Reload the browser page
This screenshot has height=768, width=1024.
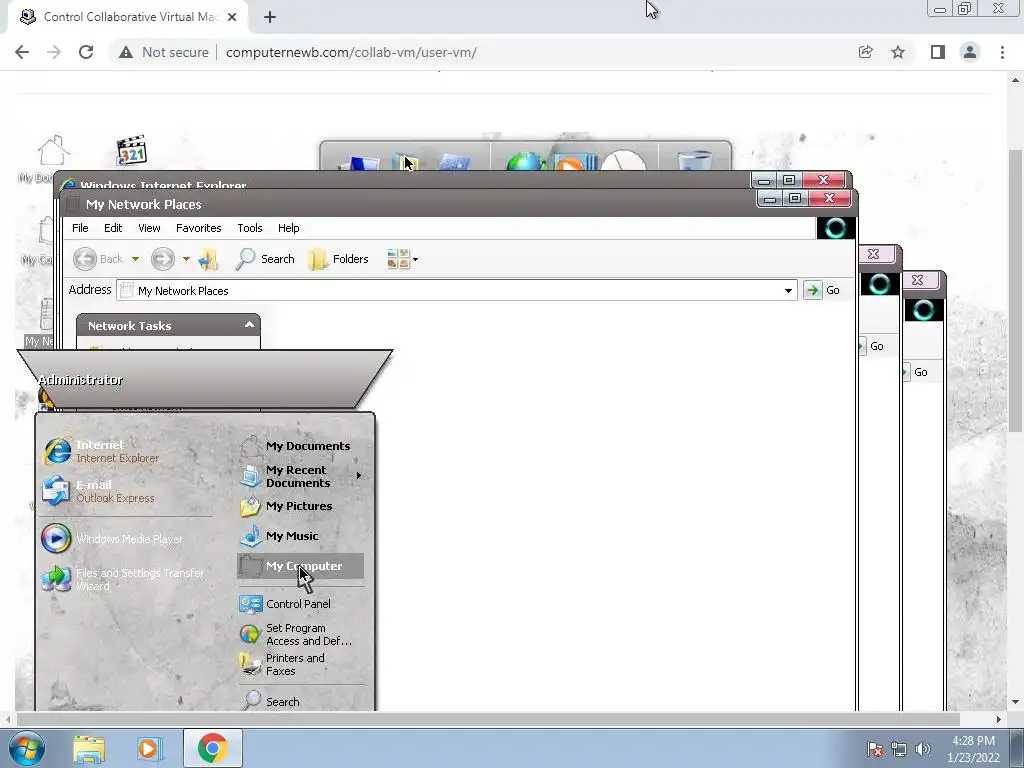[86, 52]
